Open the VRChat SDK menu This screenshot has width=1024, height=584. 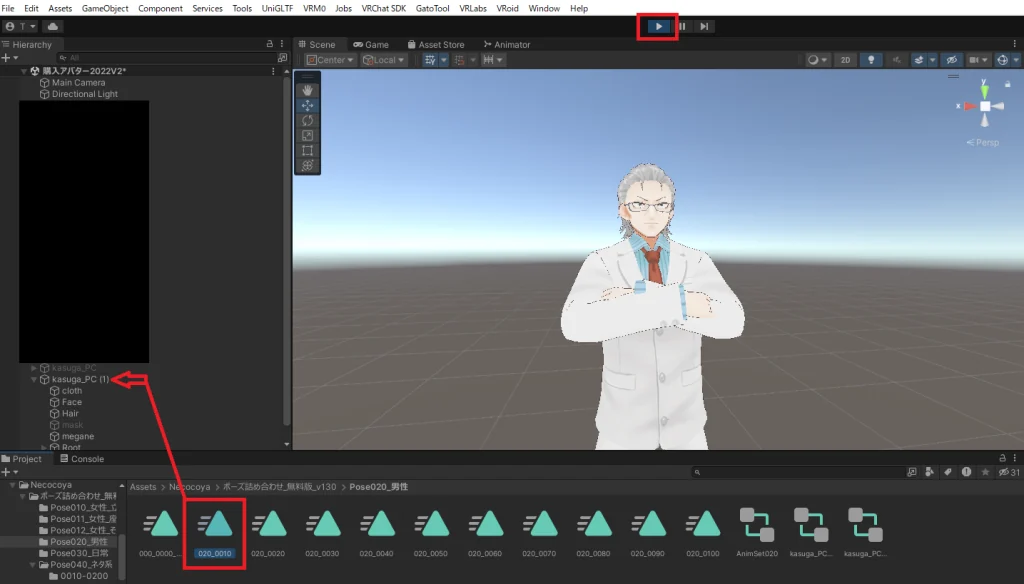point(383,8)
